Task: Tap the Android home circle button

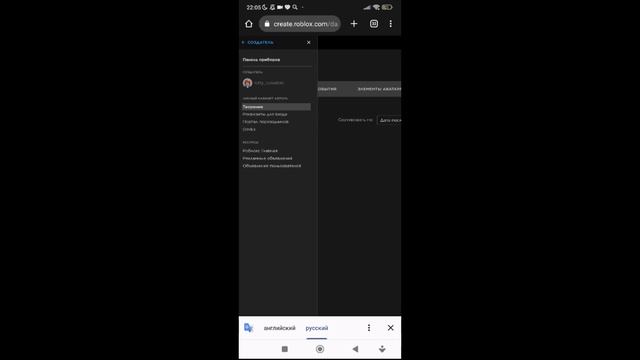Action: (x=320, y=349)
